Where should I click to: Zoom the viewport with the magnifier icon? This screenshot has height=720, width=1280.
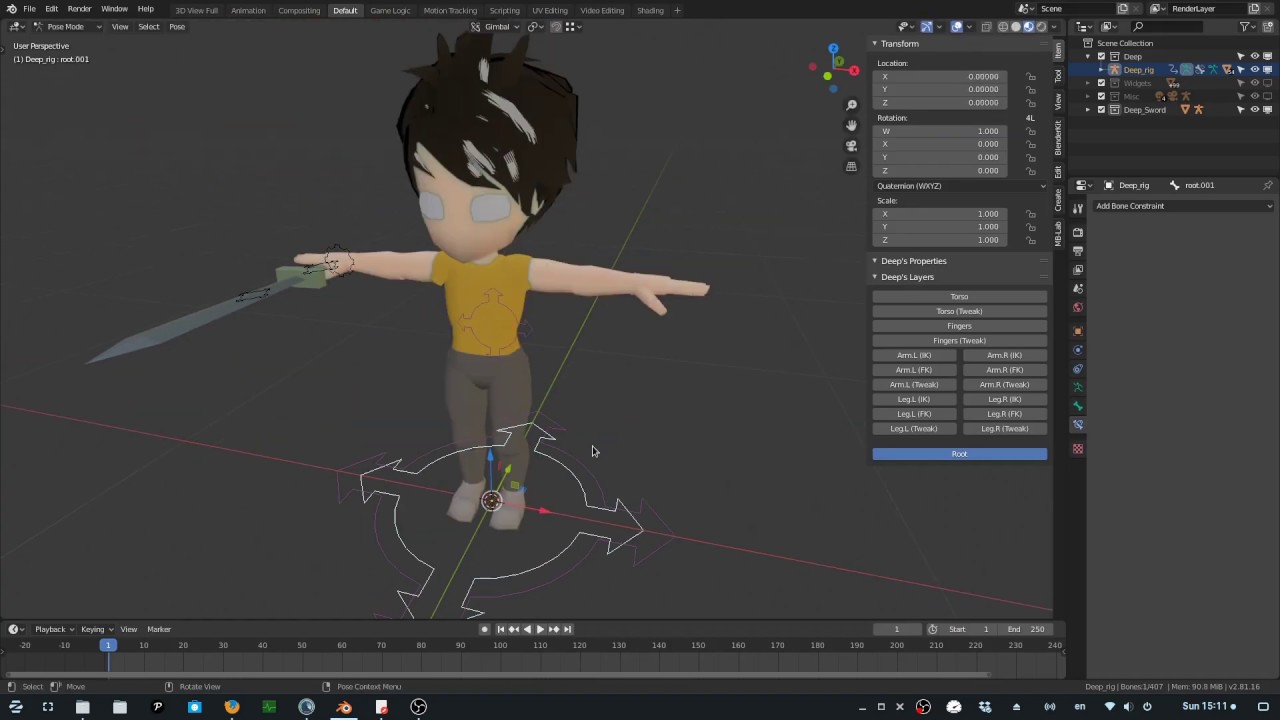point(851,105)
